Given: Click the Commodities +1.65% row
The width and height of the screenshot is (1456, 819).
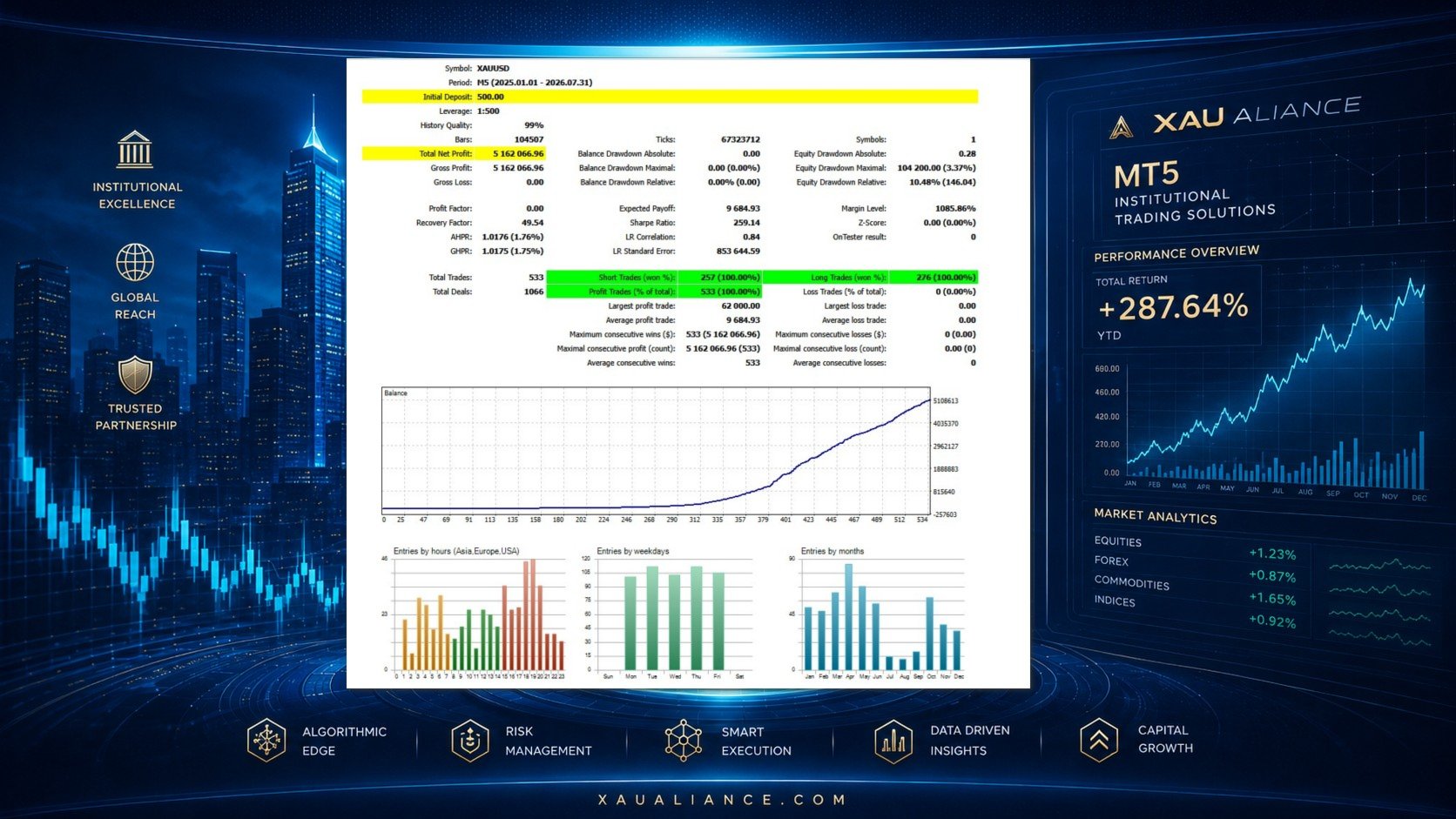Looking at the screenshot, I should pyautogui.click(x=1195, y=591).
